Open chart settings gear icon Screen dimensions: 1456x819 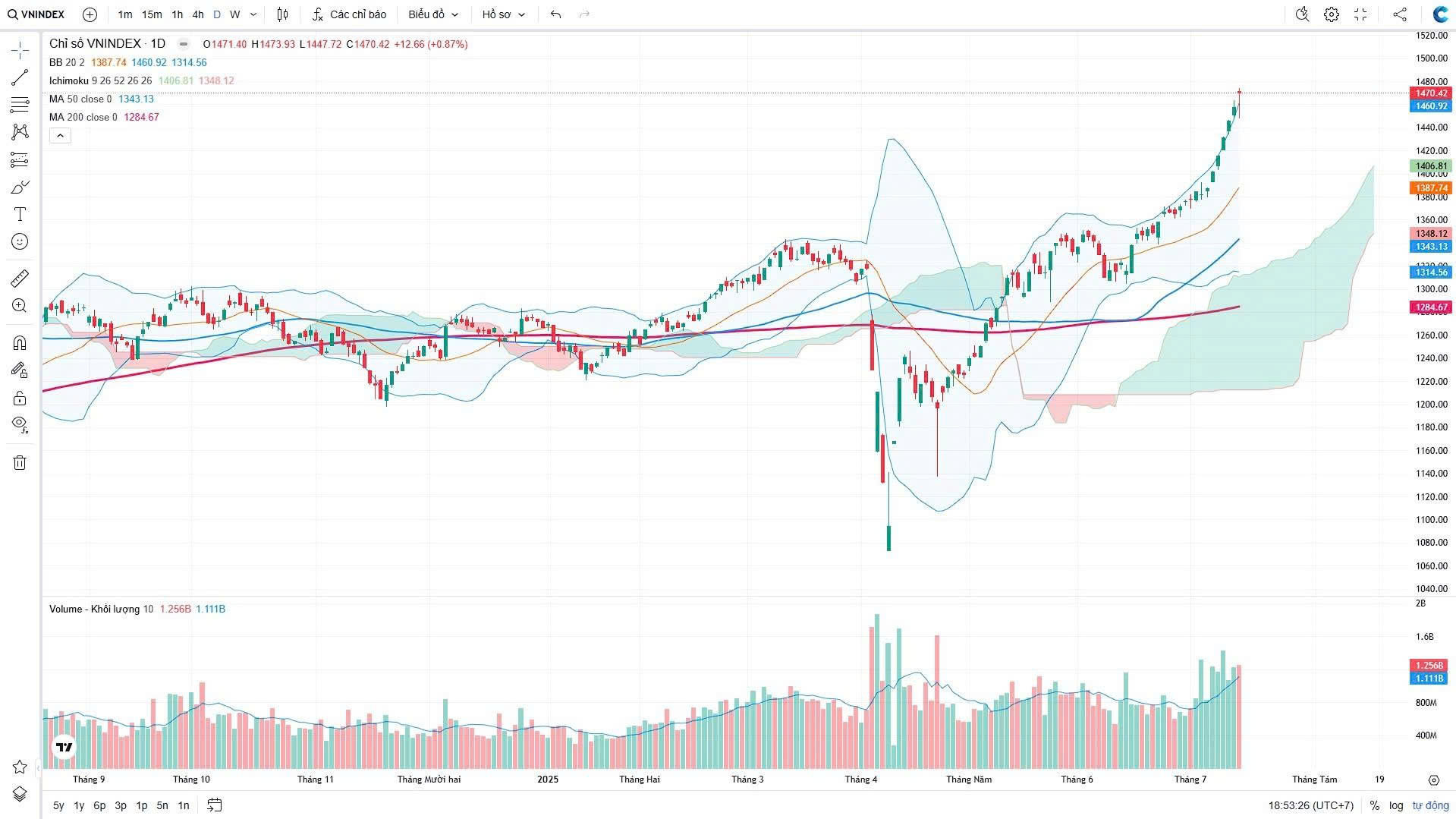(1332, 14)
